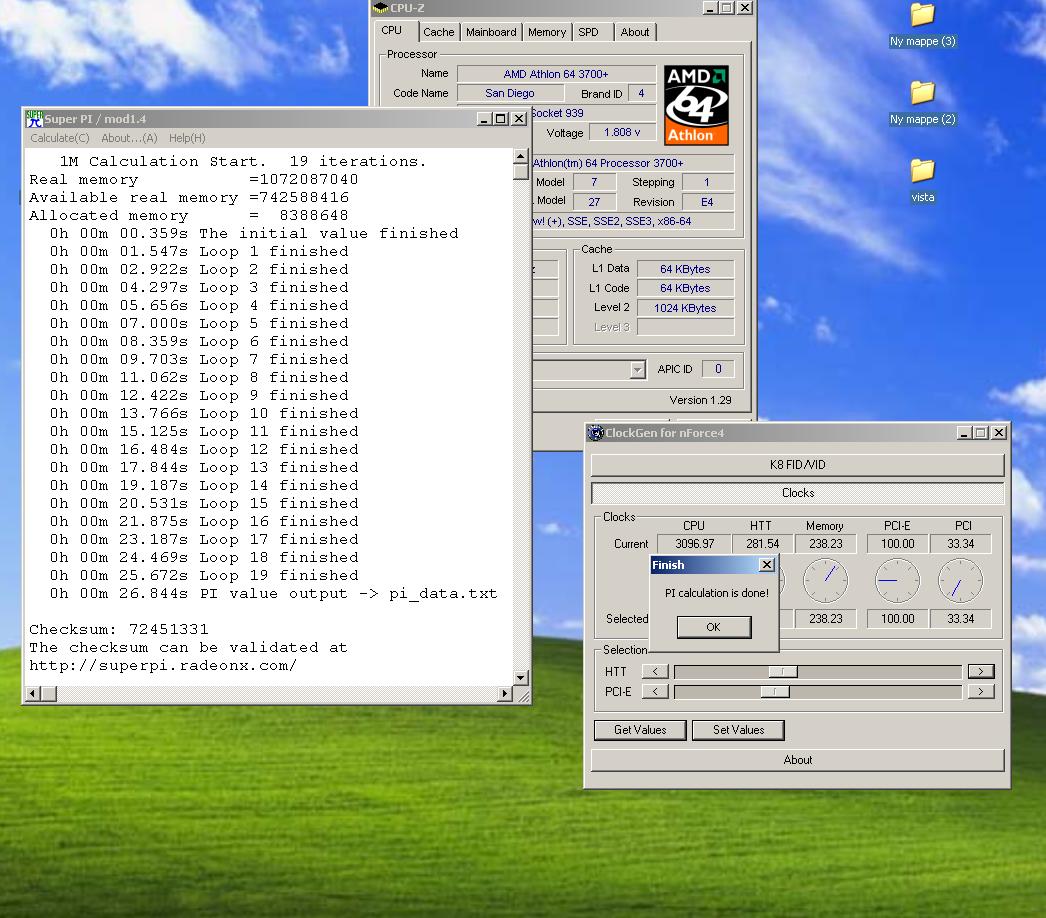Click the current HTT clock field 281.54
The height and width of the screenshot is (918, 1046).
[x=762, y=544]
